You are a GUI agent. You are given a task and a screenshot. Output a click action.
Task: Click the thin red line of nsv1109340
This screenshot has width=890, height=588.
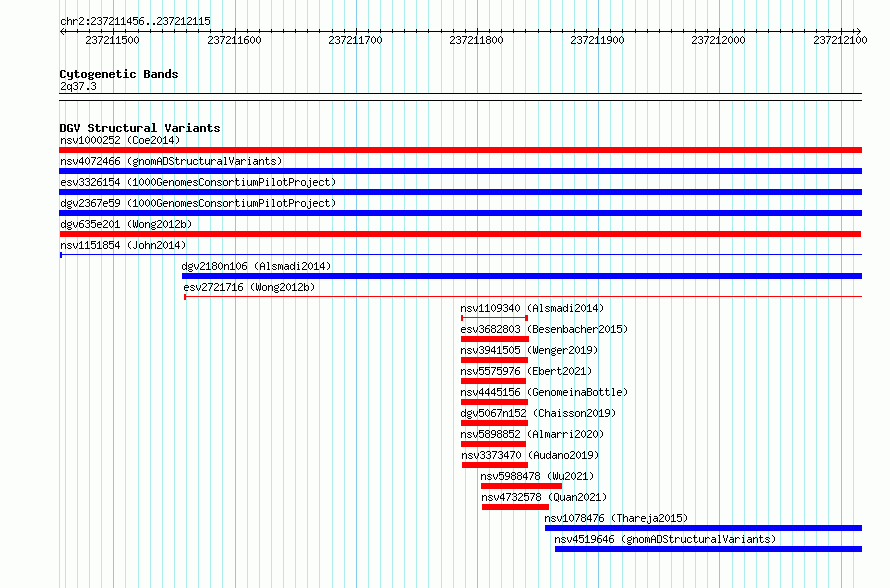click(x=494, y=318)
